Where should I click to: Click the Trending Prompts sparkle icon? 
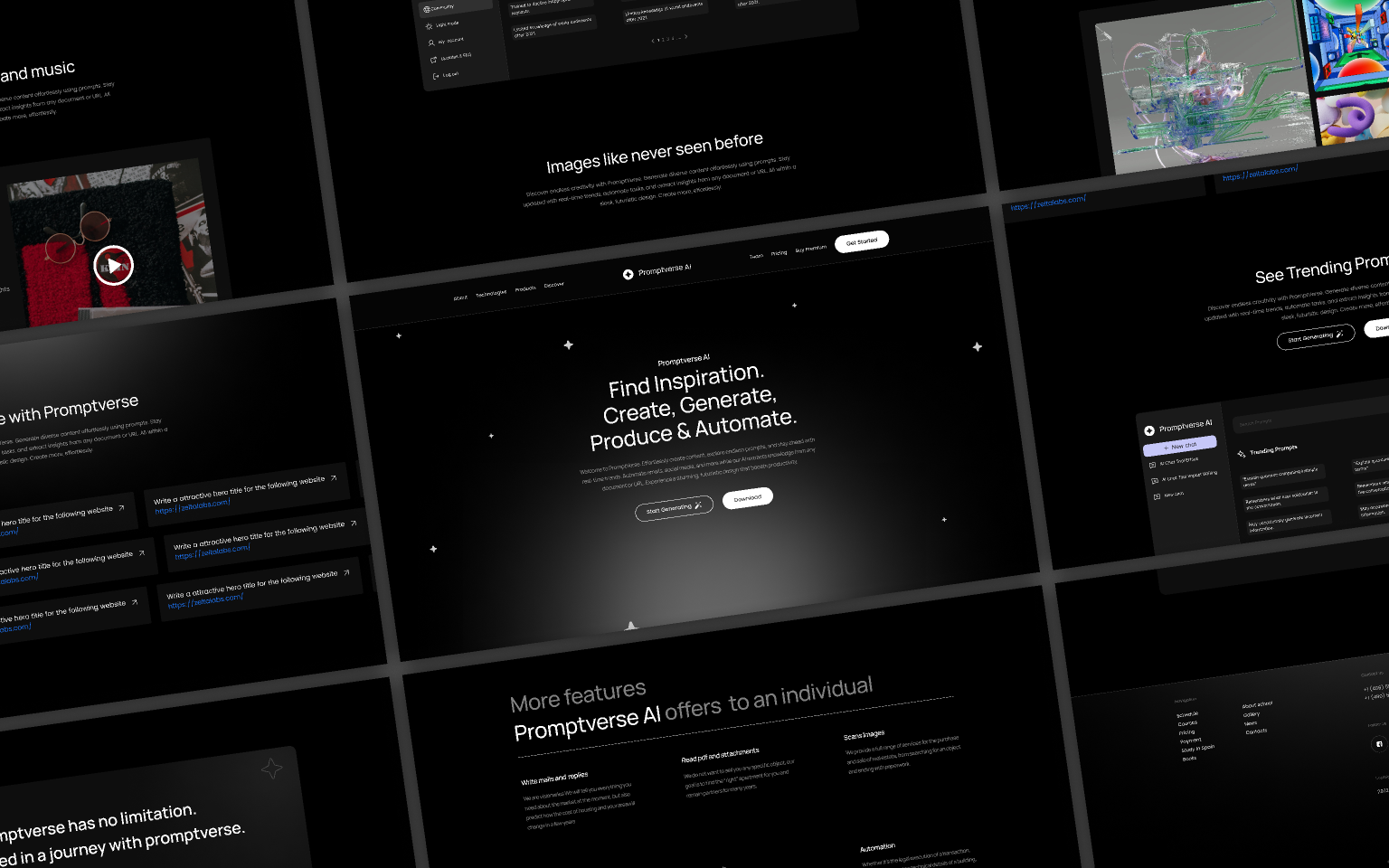(x=1242, y=454)
